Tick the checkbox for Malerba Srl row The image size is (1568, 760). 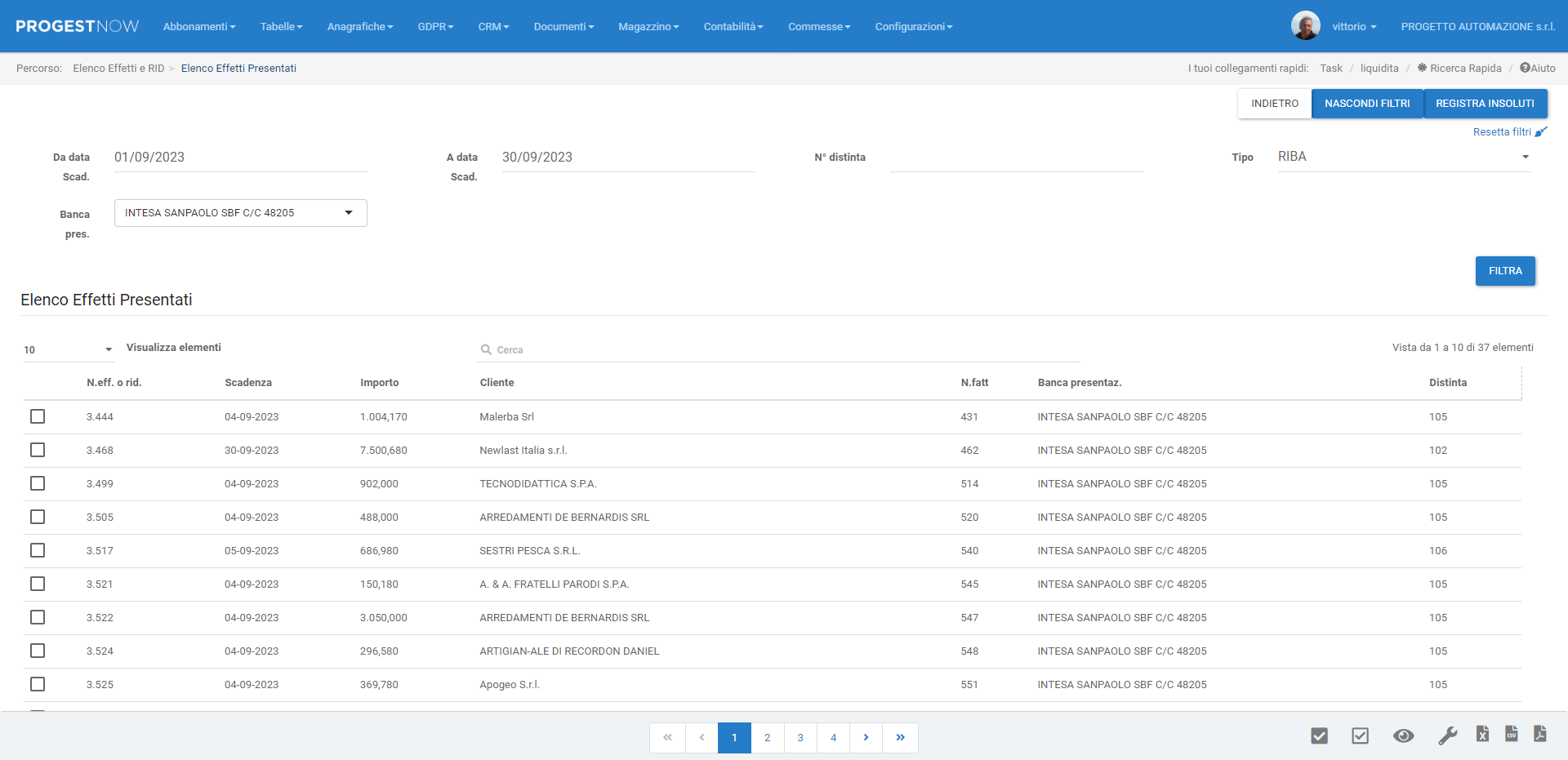pyautogui.click(x=38, y=416)
